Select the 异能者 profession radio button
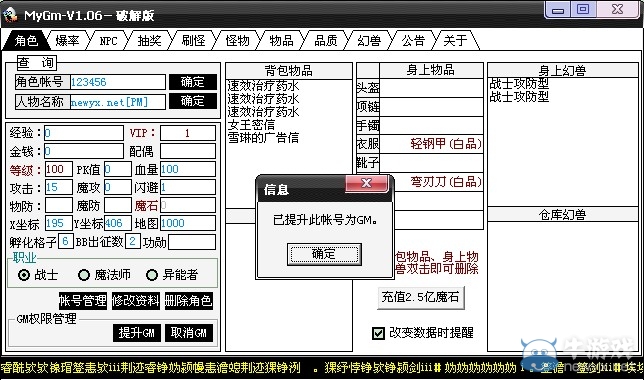644x380 pixels. point(152,275)
